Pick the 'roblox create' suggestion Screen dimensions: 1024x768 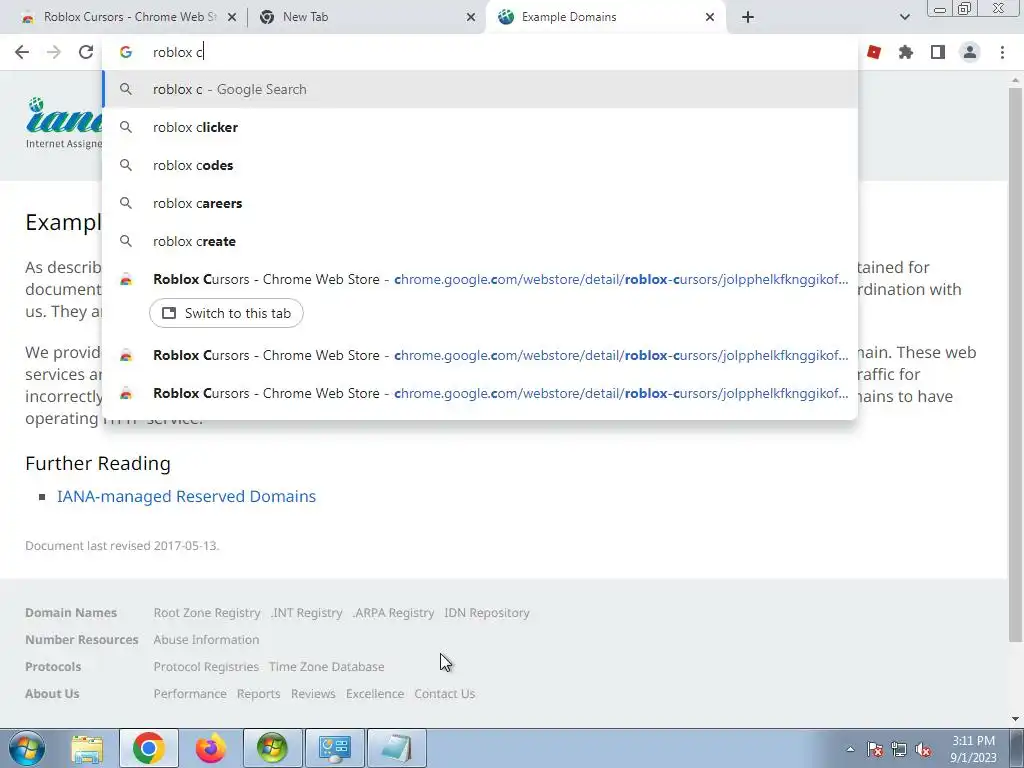480,241
